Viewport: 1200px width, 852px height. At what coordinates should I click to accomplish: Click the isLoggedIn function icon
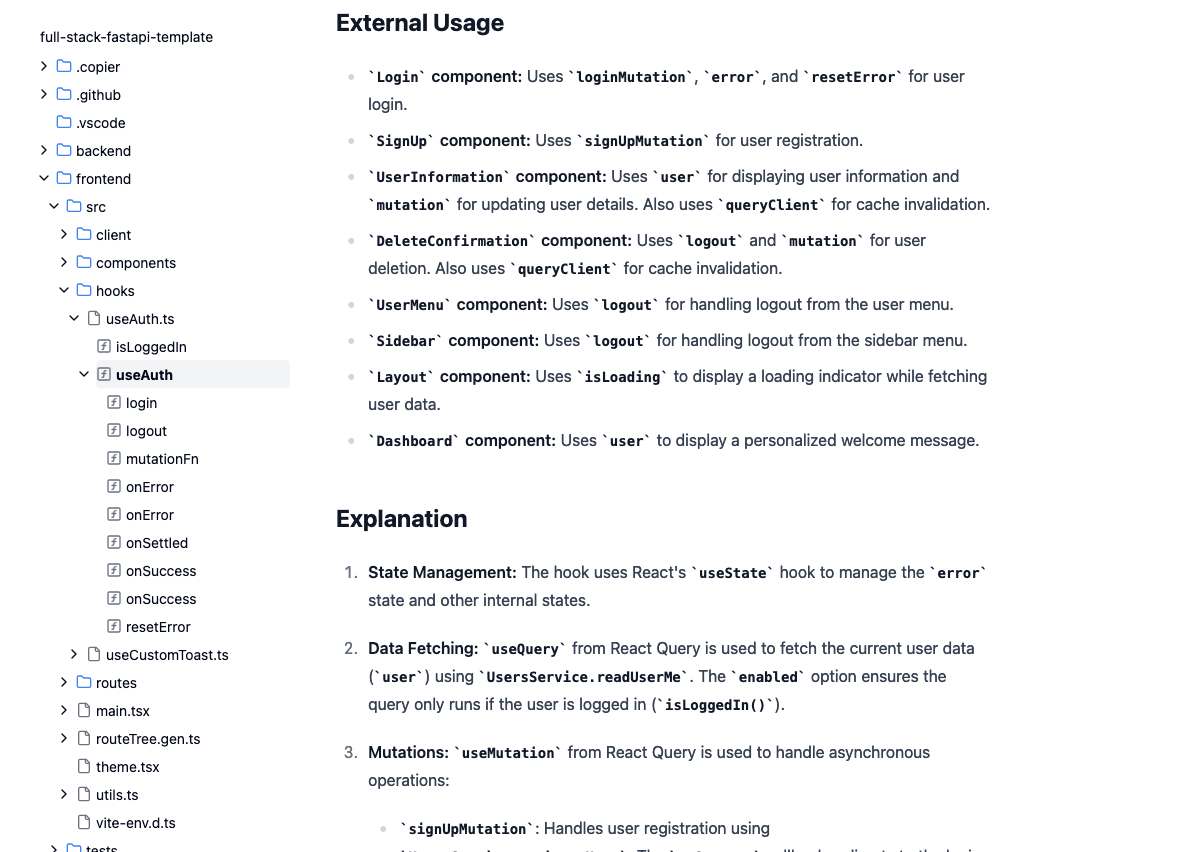tap(104, 347)
